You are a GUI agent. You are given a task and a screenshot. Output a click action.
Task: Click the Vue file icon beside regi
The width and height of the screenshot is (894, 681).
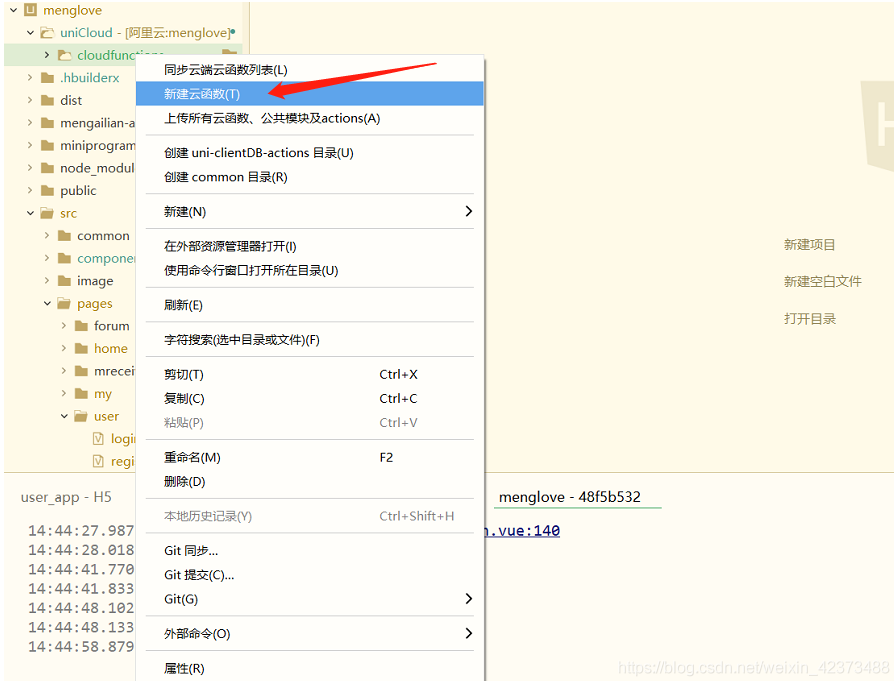[98, 461]
